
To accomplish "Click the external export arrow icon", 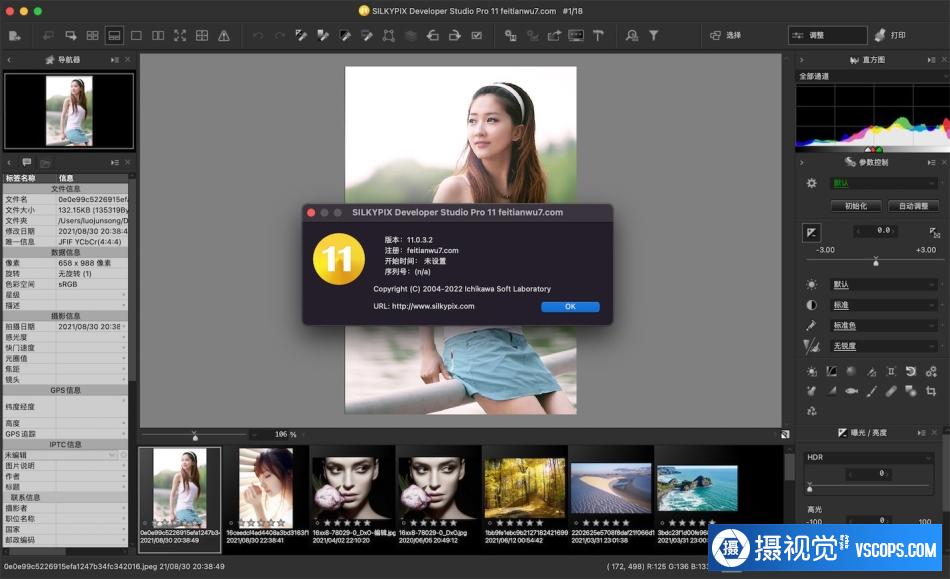I will click(554, 36).
